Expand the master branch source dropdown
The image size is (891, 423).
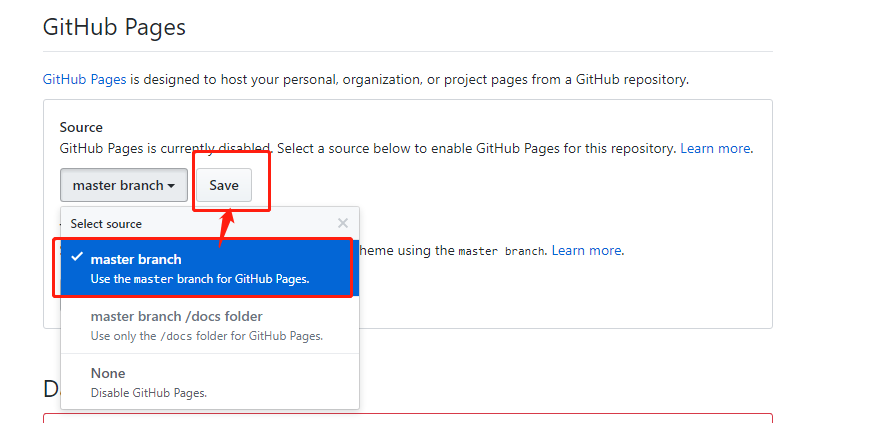click(123, 185)
